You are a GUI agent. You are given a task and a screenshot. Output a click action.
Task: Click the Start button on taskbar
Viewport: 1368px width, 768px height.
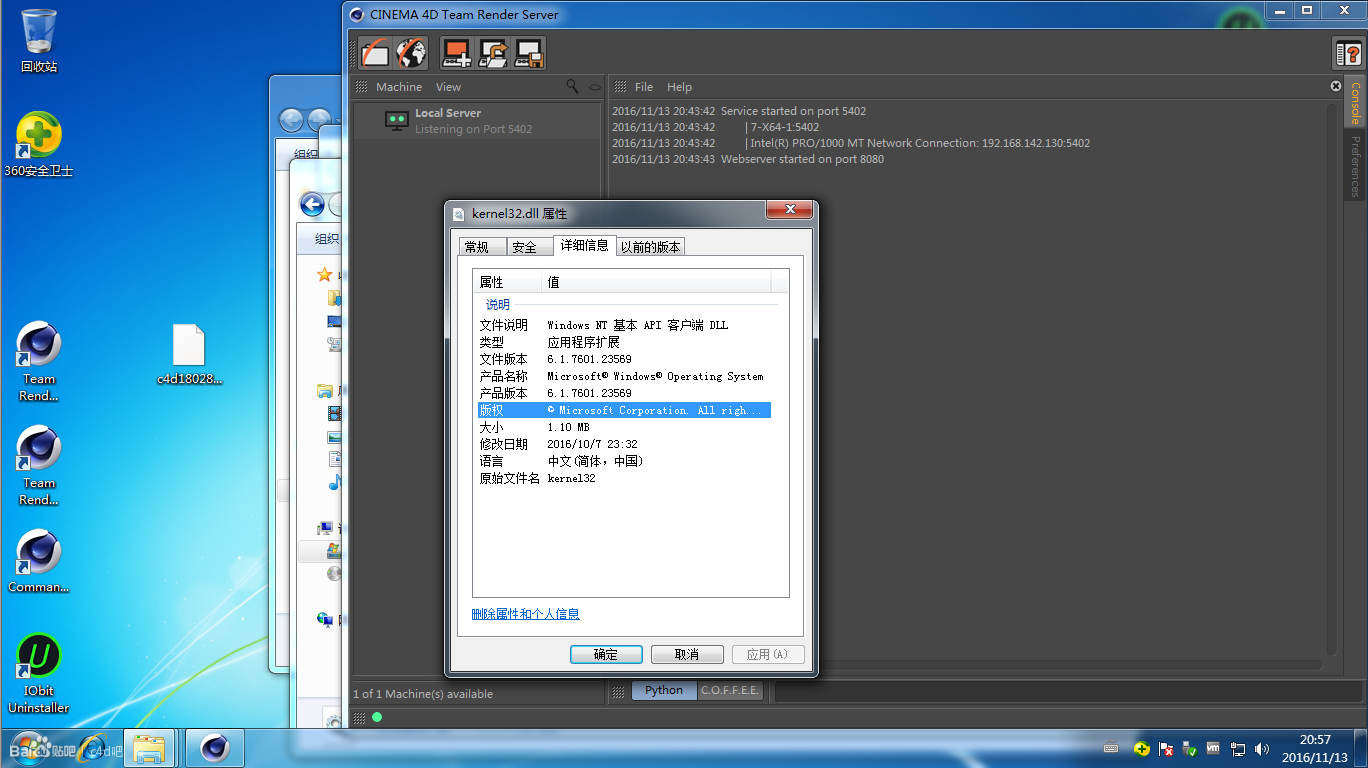point(28,747)
